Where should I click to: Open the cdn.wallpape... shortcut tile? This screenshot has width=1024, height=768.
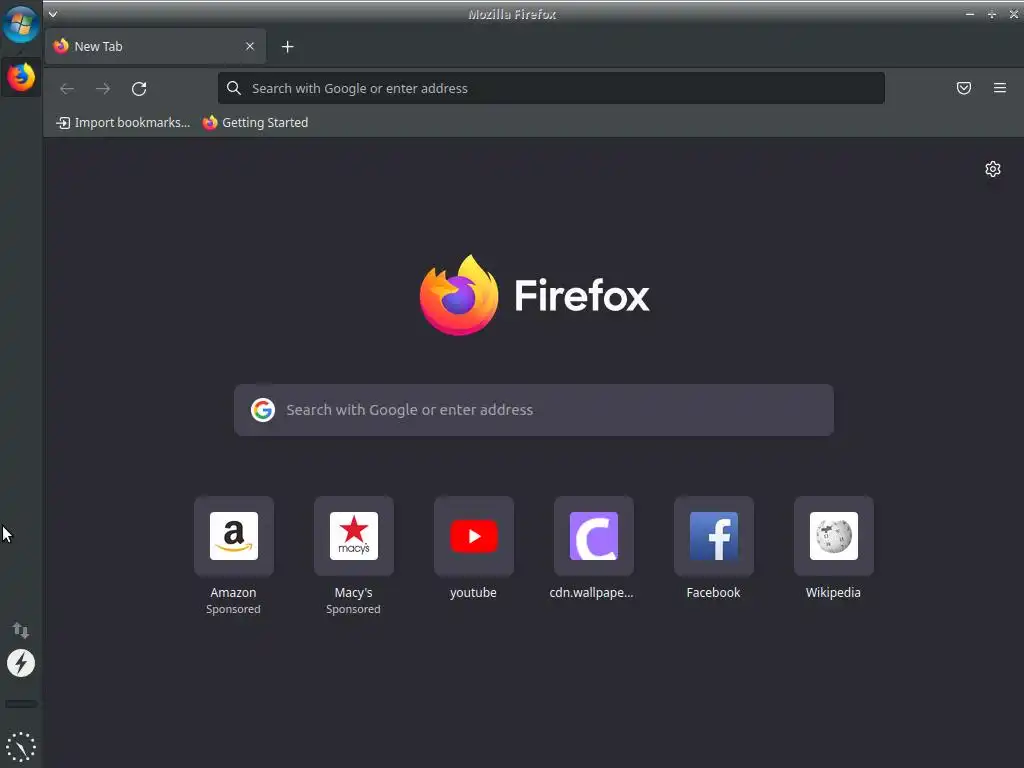594,536
